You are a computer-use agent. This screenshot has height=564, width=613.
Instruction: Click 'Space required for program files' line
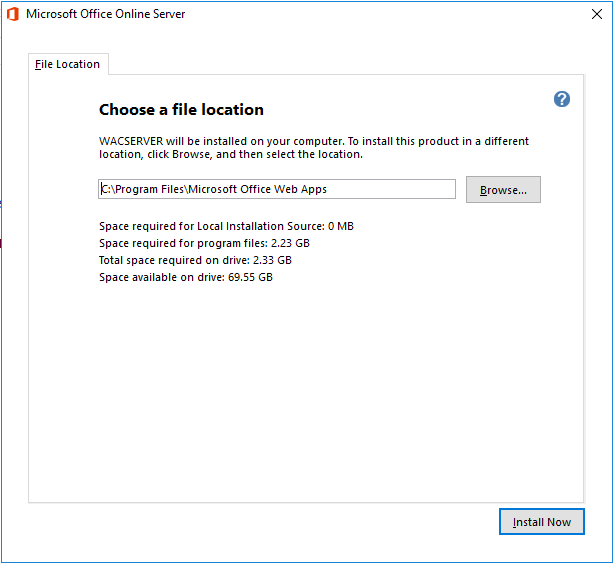coord(204,243)
